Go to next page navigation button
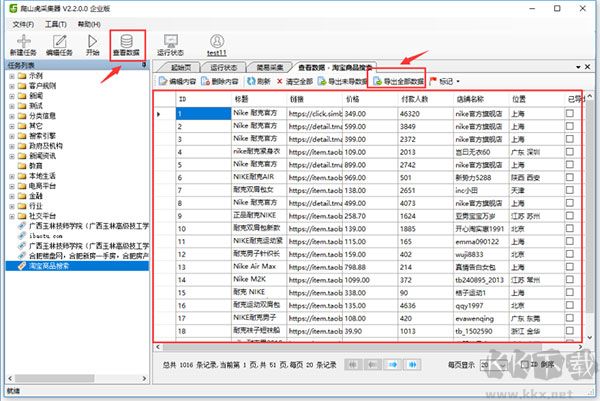This screenshot has height=401, width=600. pyautogui.click(x=393, y=365)
